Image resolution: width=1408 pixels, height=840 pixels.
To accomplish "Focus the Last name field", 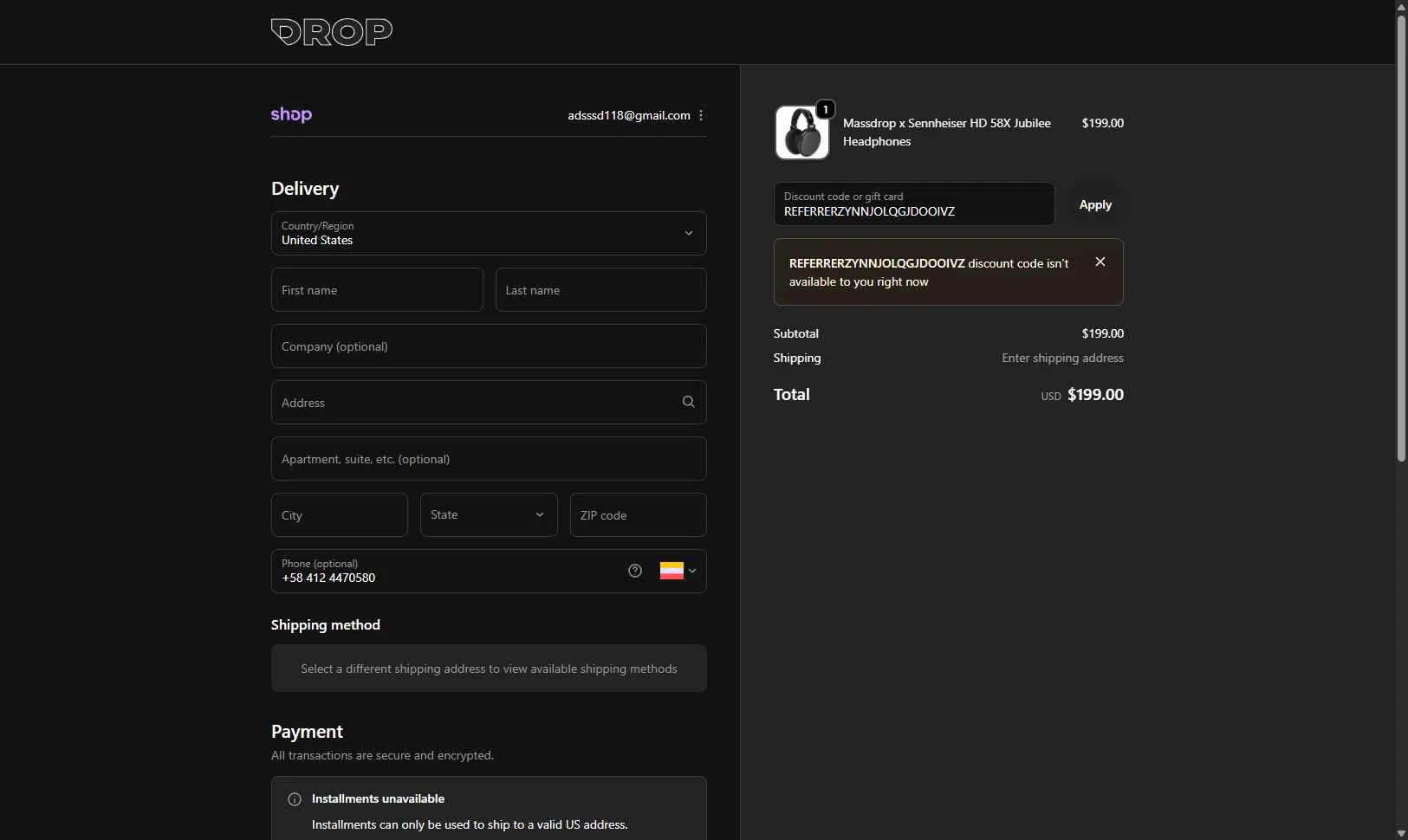I will pos(600,290).
